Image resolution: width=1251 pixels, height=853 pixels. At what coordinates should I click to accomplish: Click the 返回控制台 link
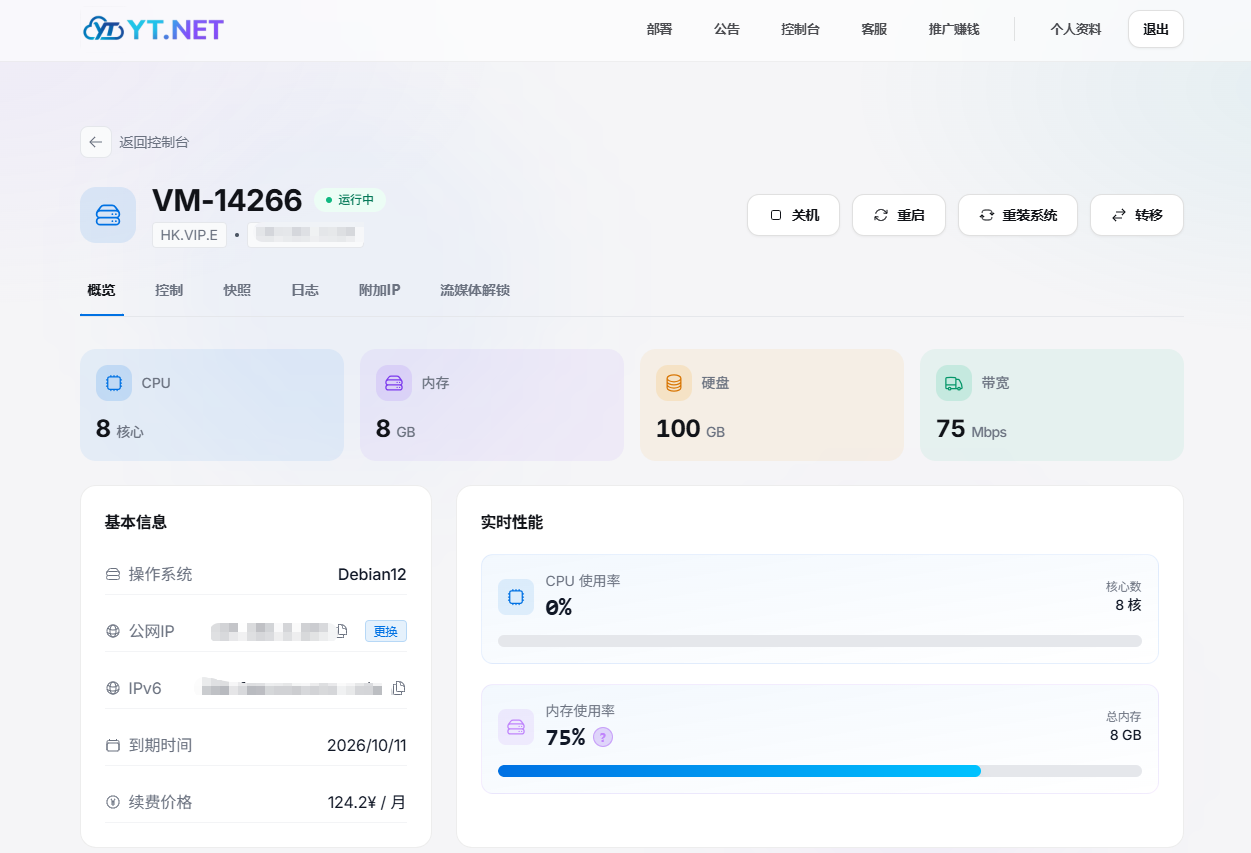[x=154, y=142]
